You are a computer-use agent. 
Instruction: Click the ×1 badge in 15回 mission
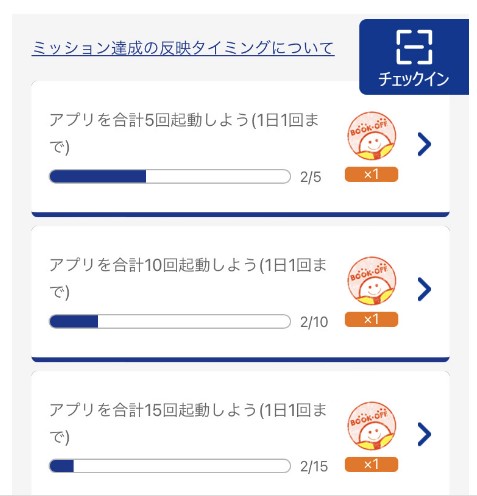[x=371, y=464]
